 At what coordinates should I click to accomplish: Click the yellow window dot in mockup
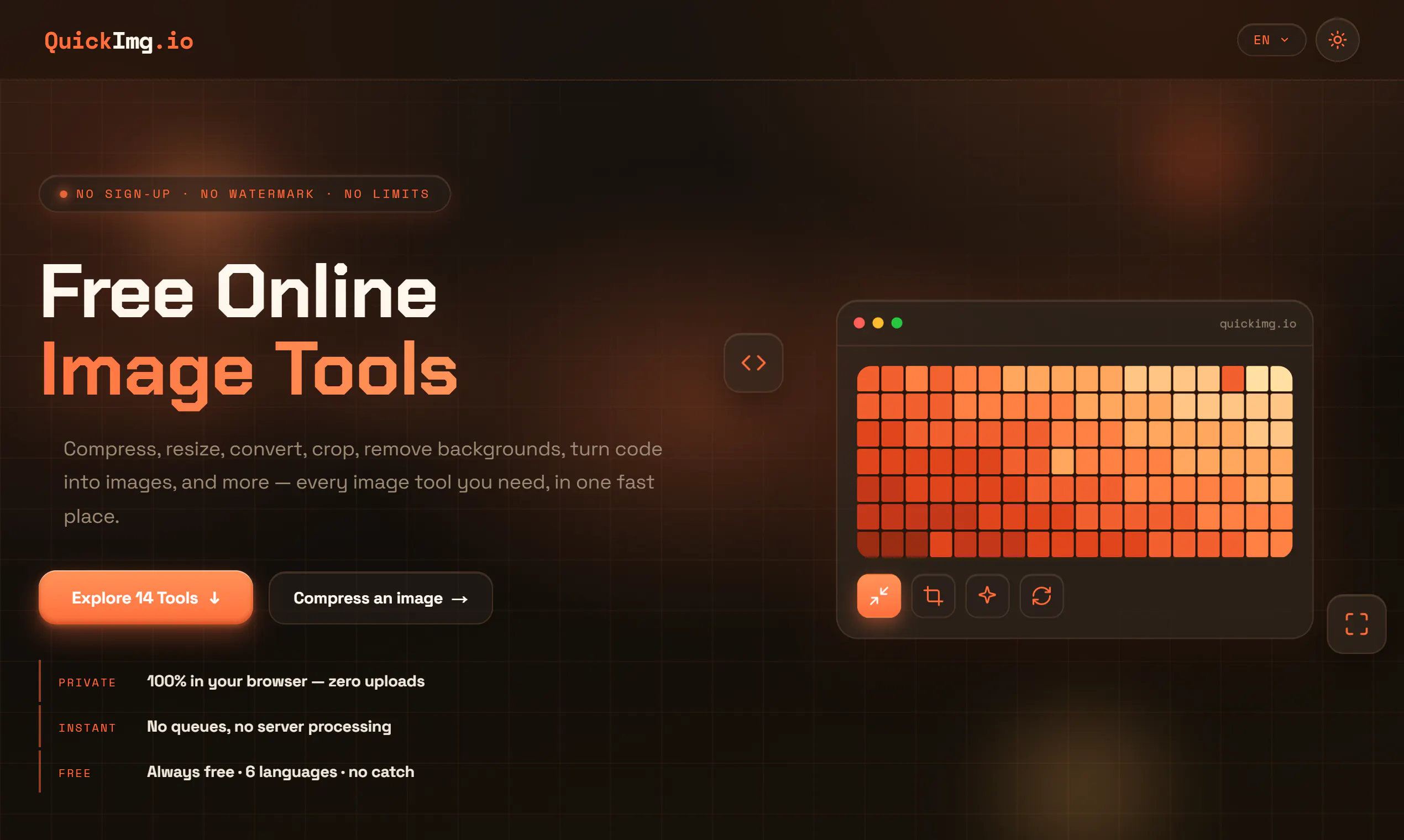point(878,323)
